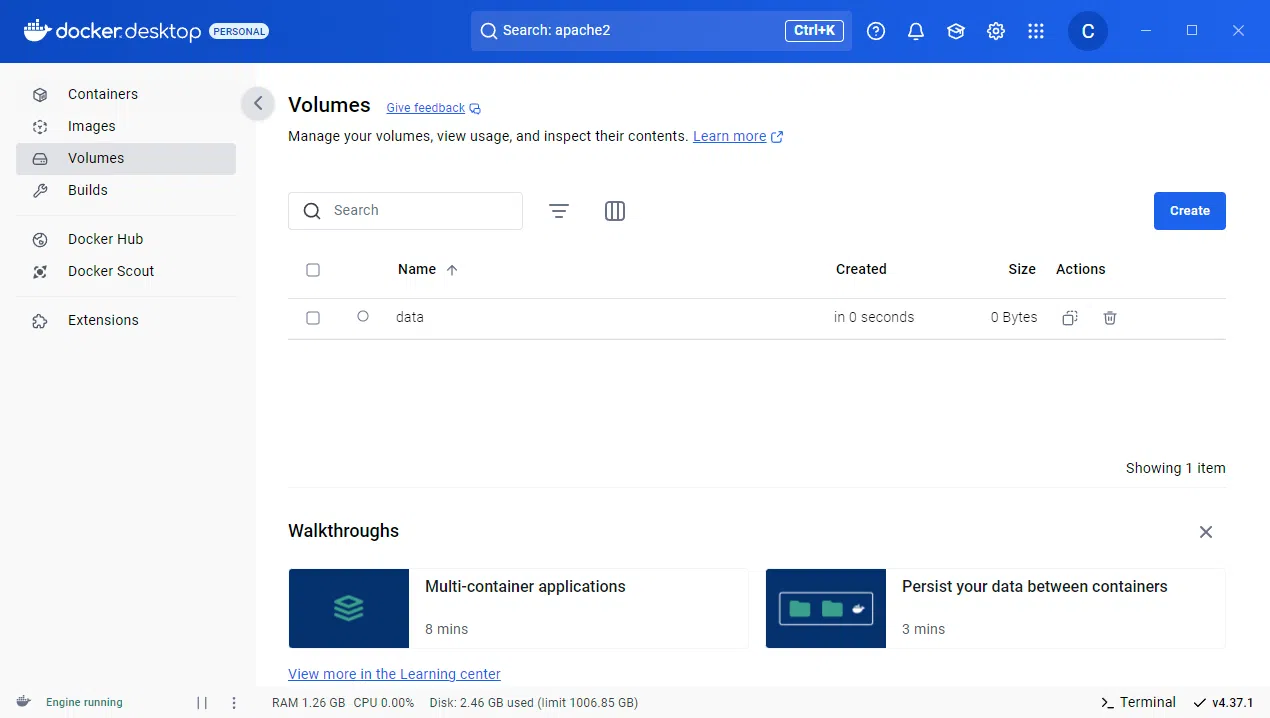This screenshot has width=1270, height=718.
Task: Select the data volume row checkbox
Action: coord(313,317)
